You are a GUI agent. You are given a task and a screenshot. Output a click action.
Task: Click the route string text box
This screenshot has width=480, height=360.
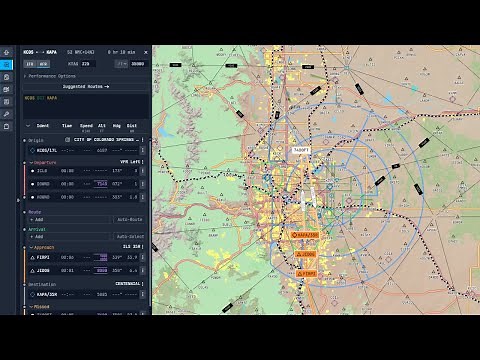pyautogui.click(x=86, y=106)
